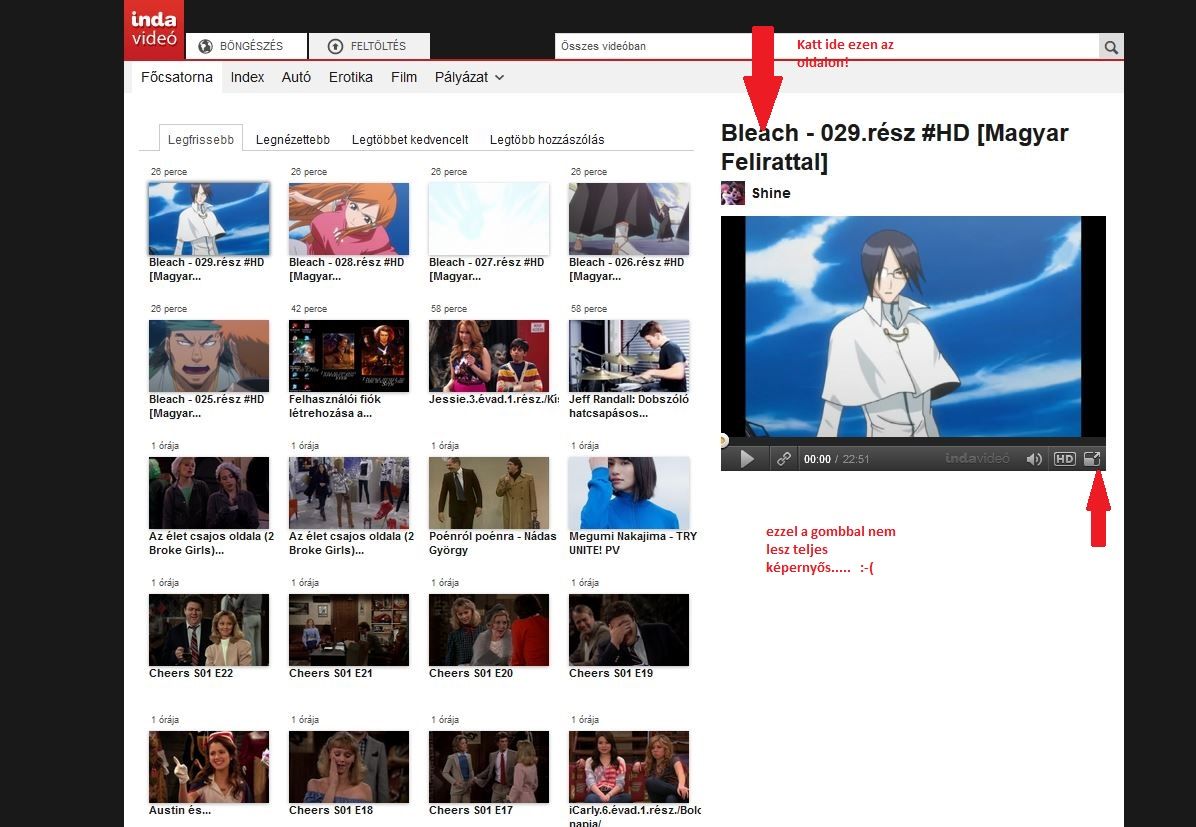Open the Bleach - 025.rész thumbnail
The height and width of the screenshot is (827, 1196).
point(209,356)
